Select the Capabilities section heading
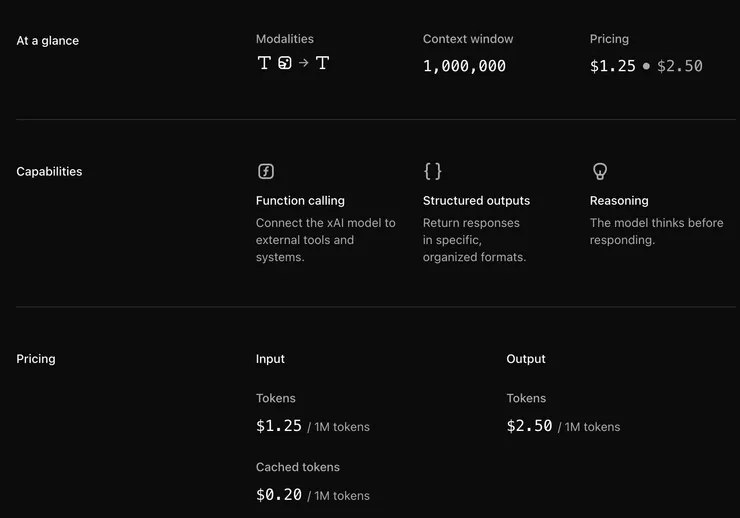 point(49,171)
